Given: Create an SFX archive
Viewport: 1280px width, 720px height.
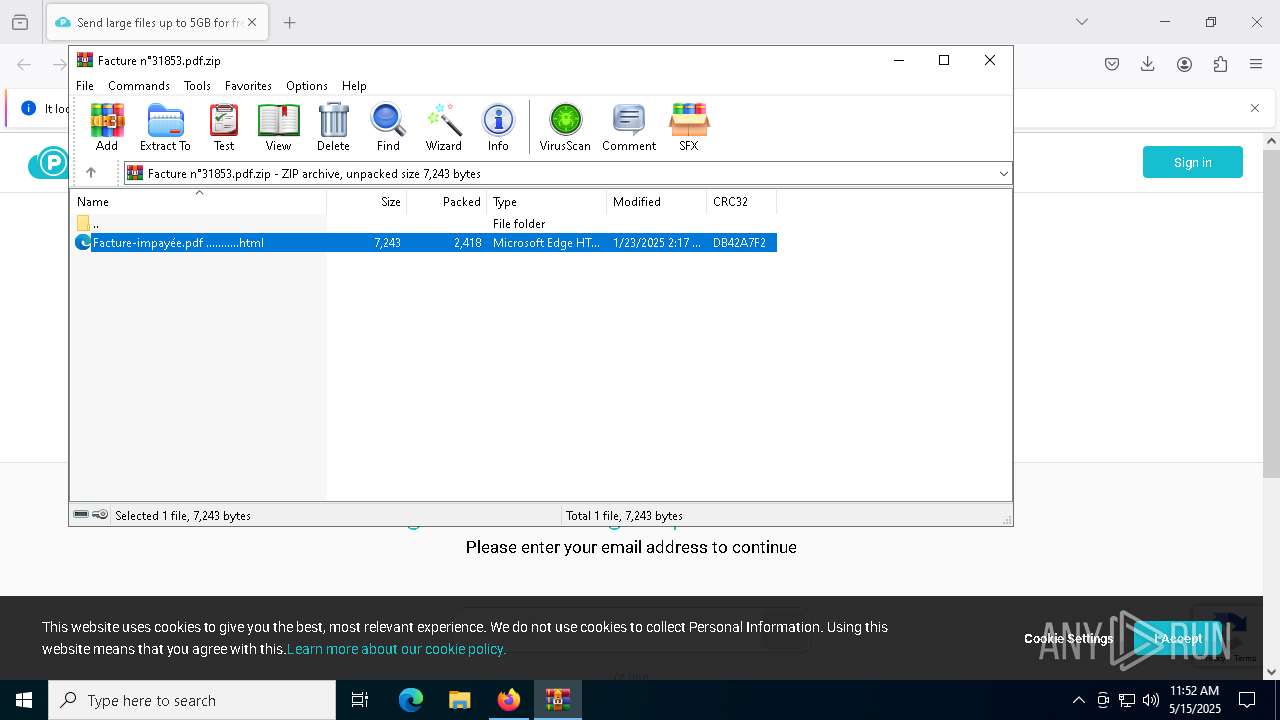Looking at the screenshot, I should pyautogui.click(x=689, y=127).
